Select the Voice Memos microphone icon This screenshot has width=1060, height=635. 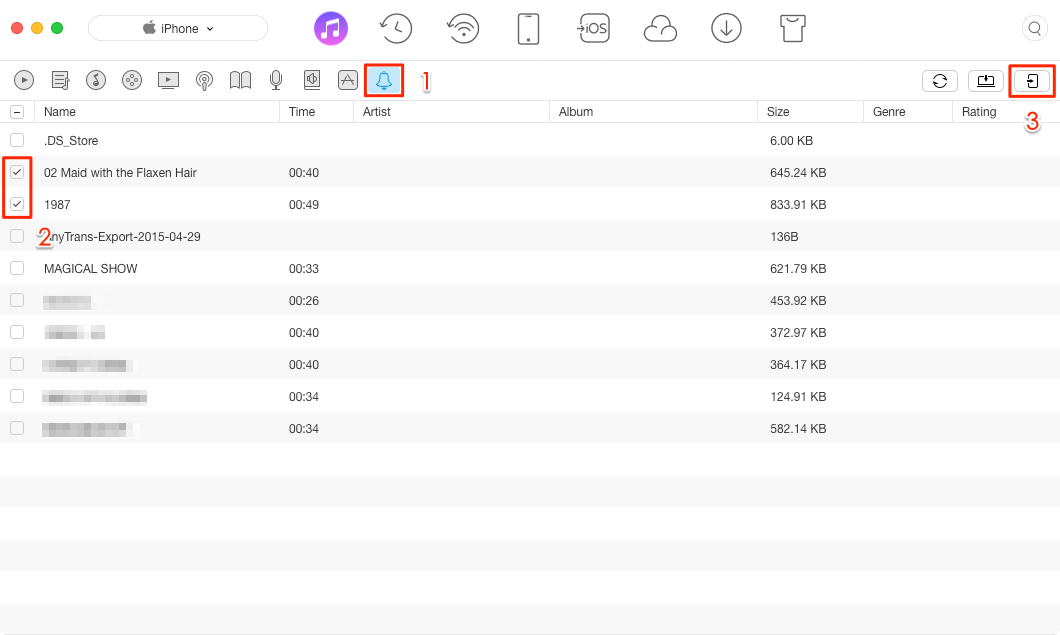click(x=276, y=80)
